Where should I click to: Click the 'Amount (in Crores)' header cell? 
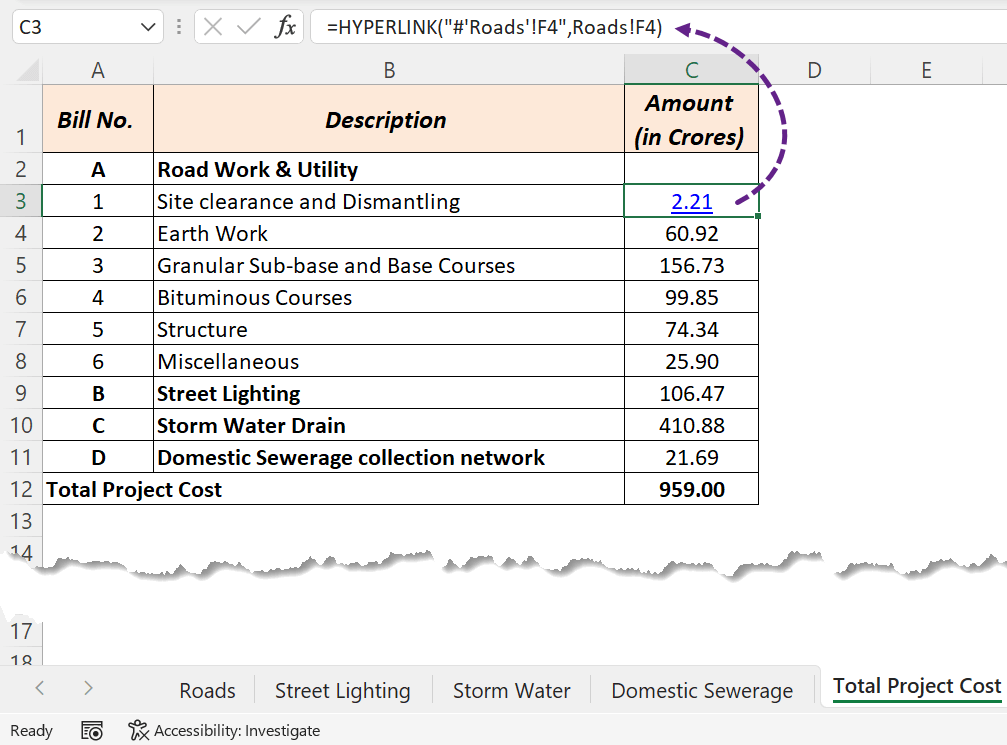(692, 119)
